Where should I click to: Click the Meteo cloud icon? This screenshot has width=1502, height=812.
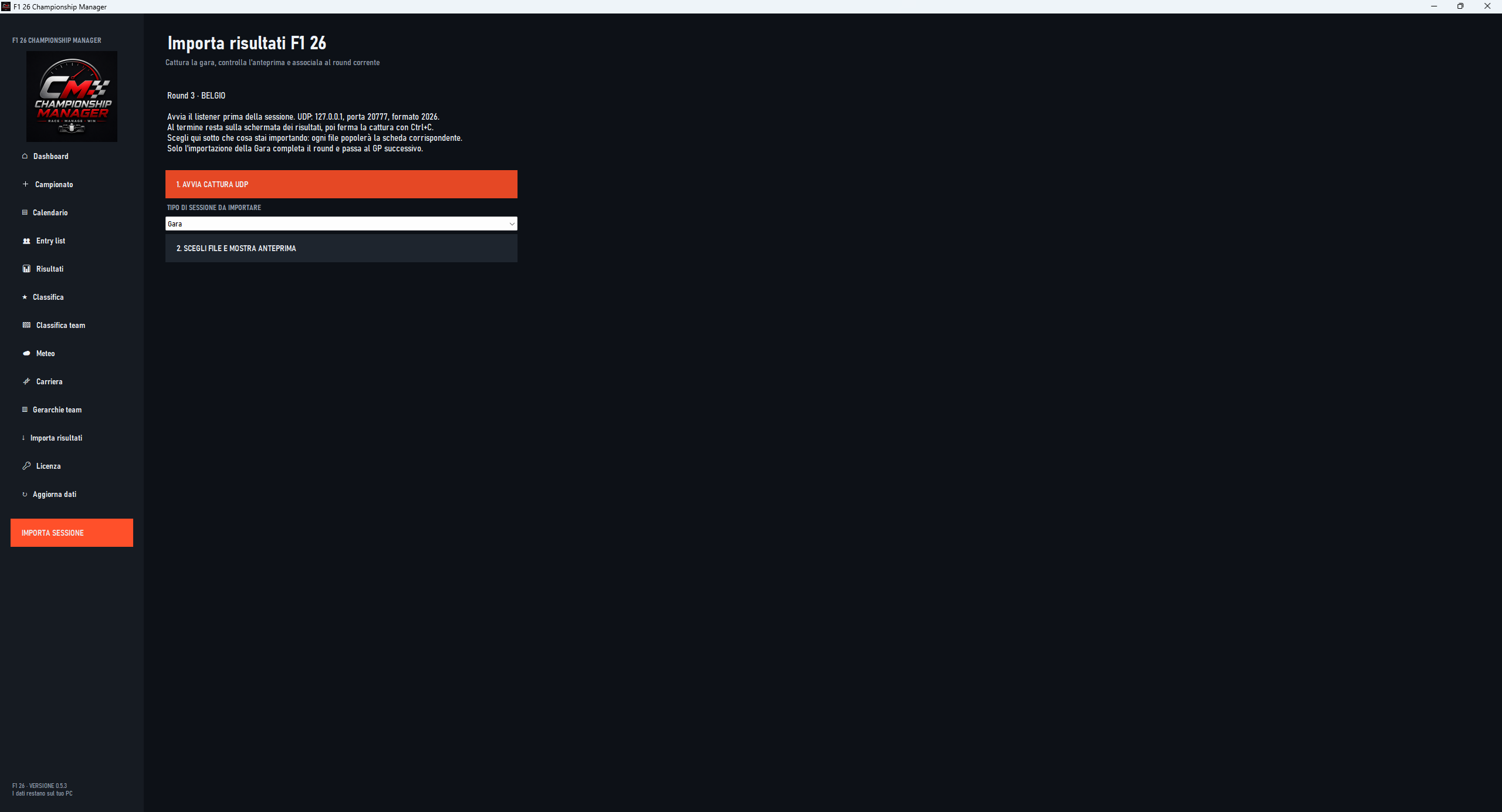(x=26, y=353)
